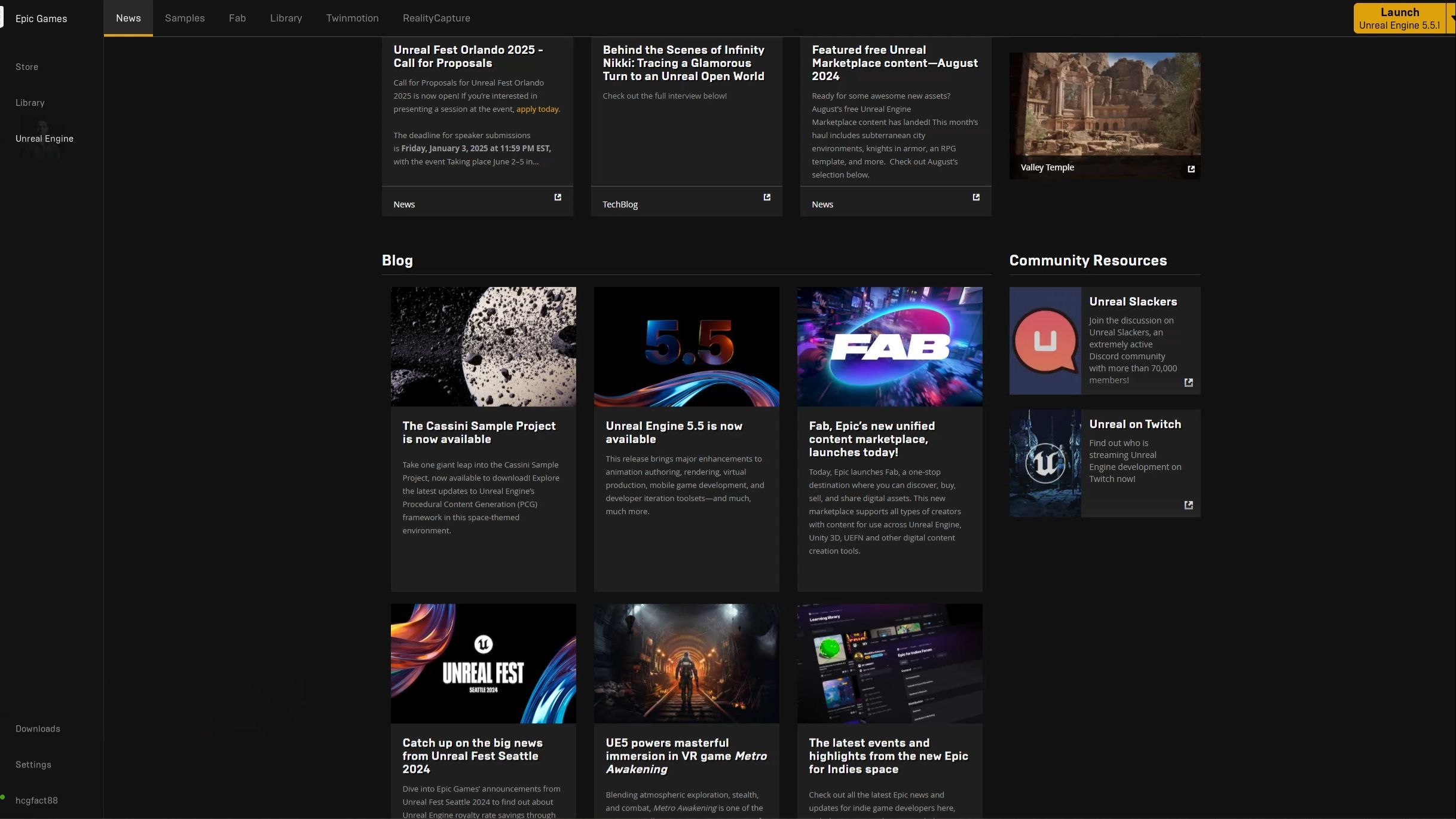
Task: Click Unreal on Twitch external link icon
Action: click(1188, 505)
